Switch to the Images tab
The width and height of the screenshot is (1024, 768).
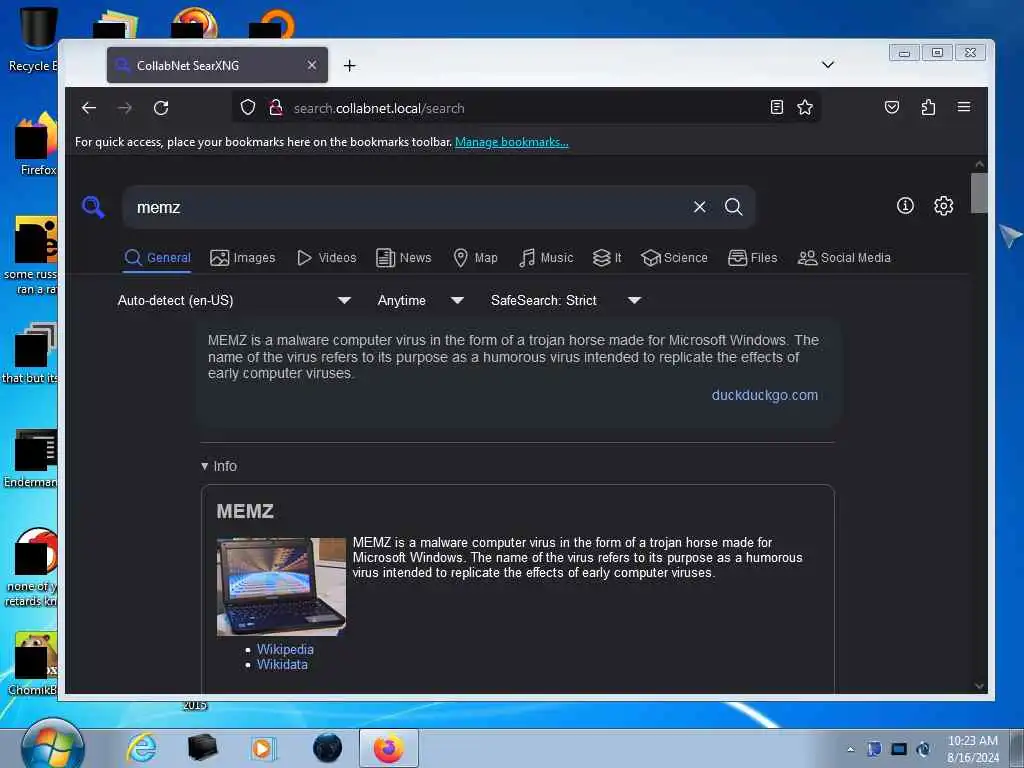[243, 258]
